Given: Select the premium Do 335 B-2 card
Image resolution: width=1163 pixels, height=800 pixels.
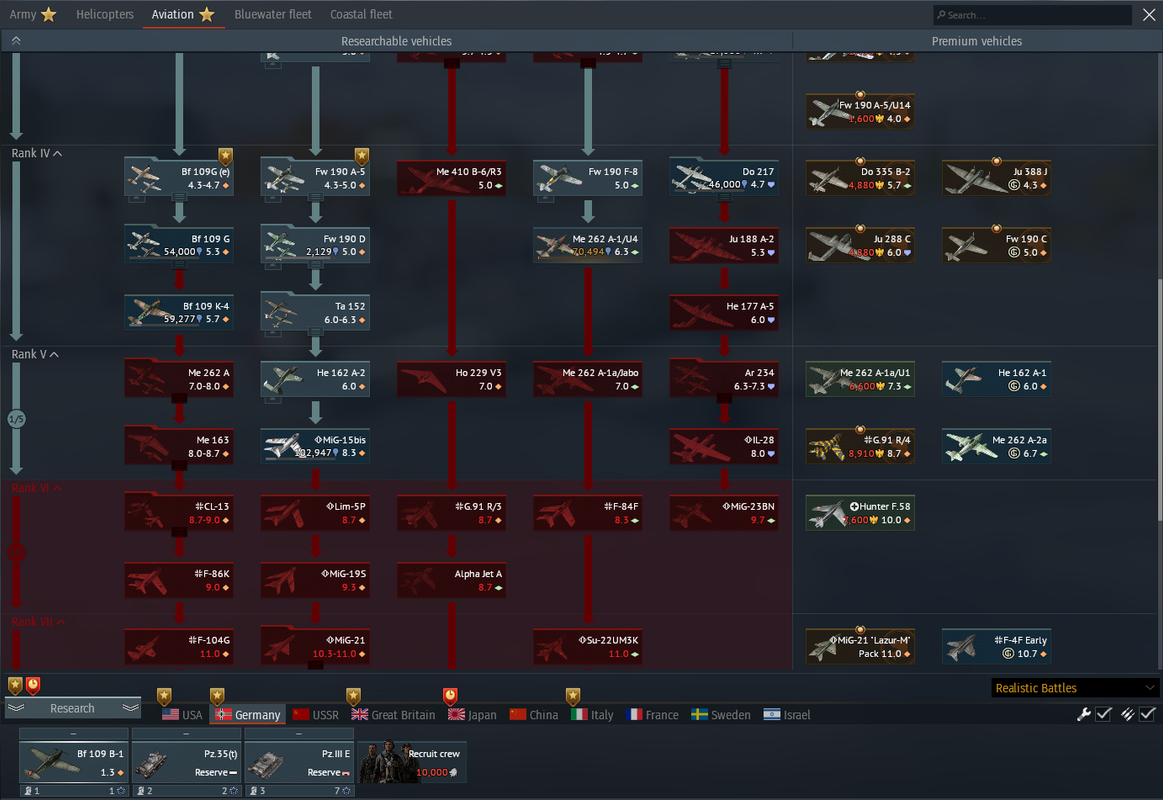Looking at the screenshot, I should point(860,178).
